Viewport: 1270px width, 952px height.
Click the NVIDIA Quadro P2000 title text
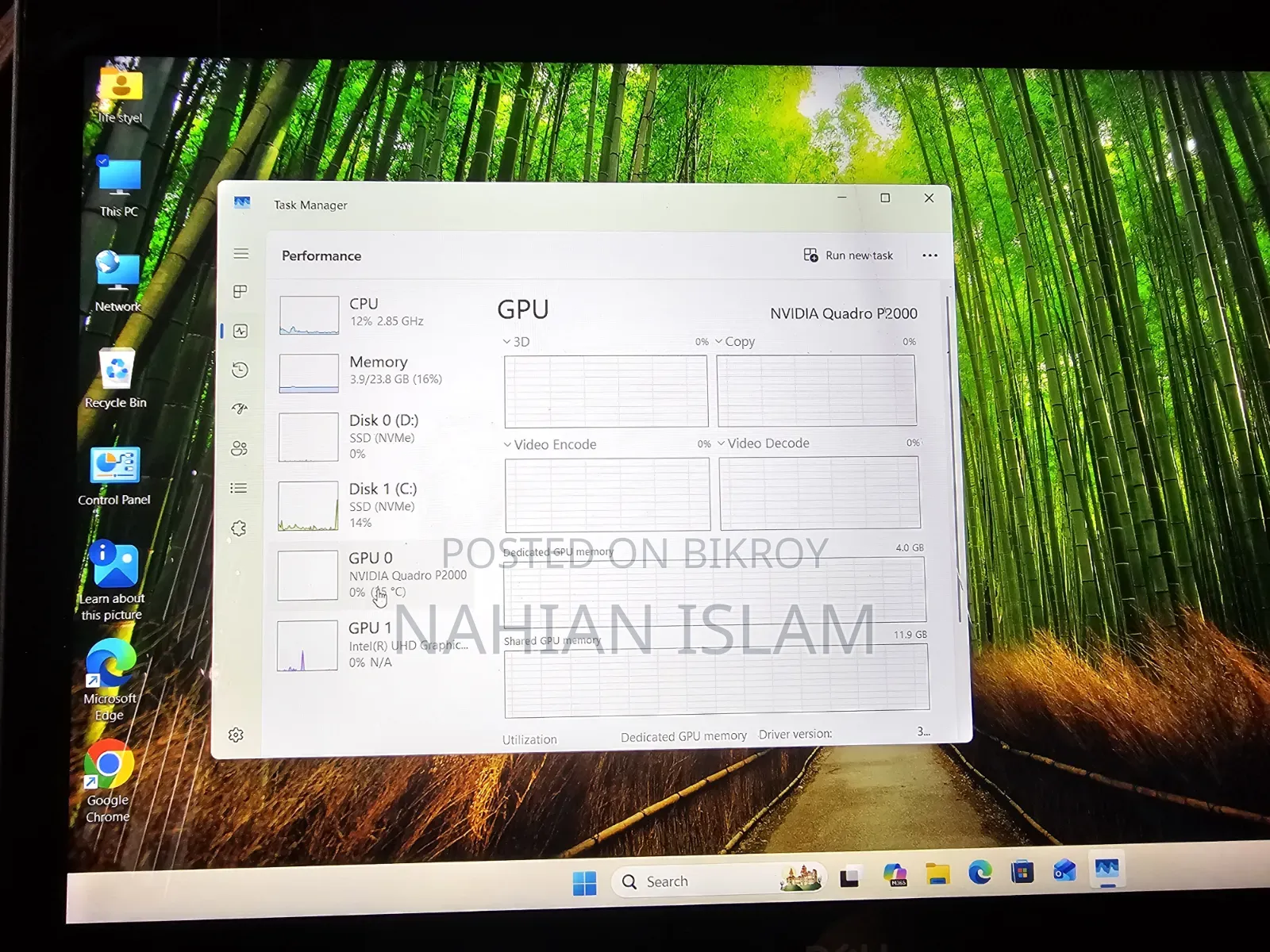(844, 313)
